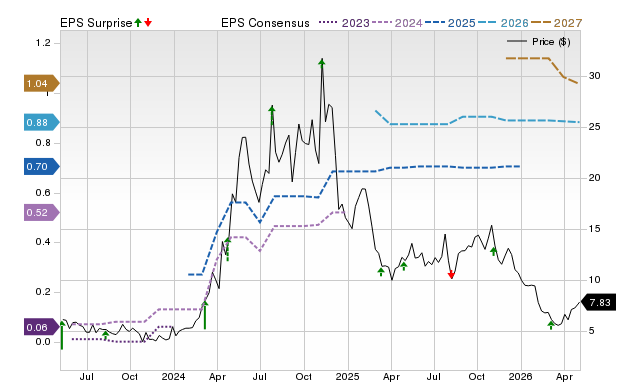
Task: Click the lavender 0.52 value tag
Action: click(42, 213)
